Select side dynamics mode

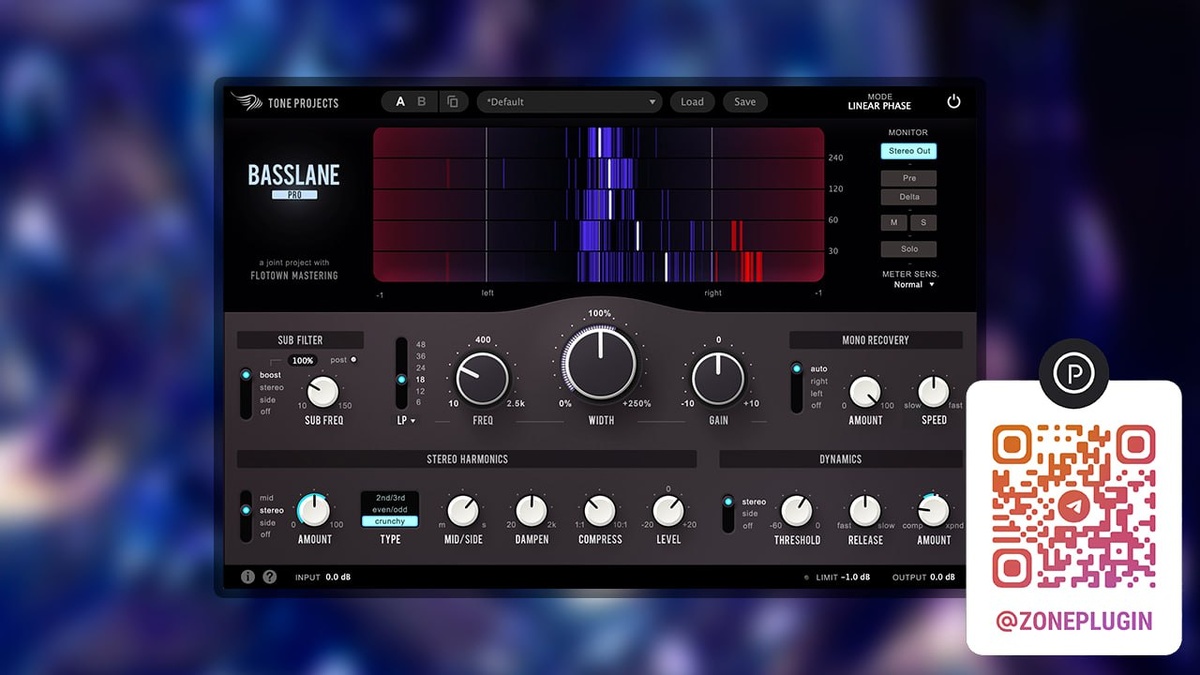point(750,514)
